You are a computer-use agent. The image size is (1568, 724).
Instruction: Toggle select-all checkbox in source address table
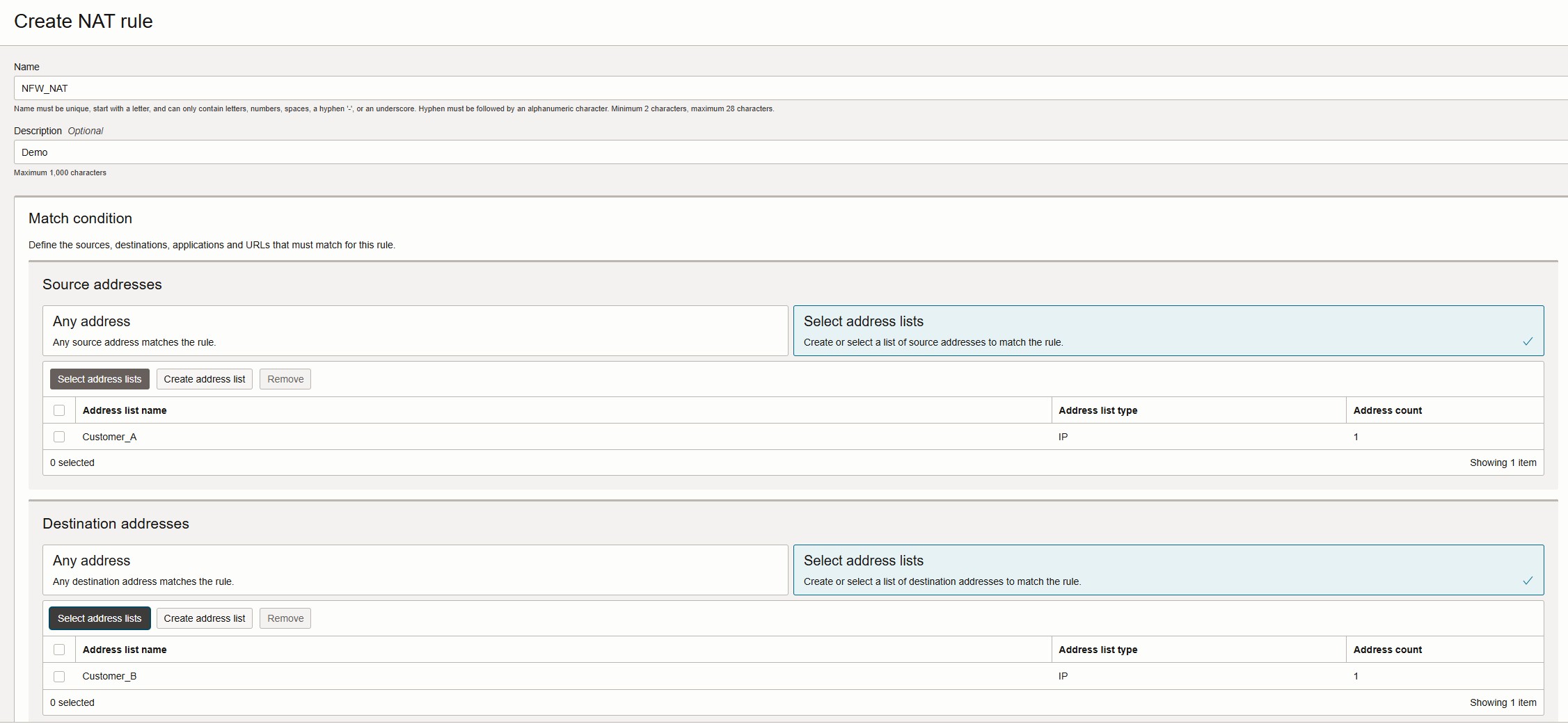(59, 410)
